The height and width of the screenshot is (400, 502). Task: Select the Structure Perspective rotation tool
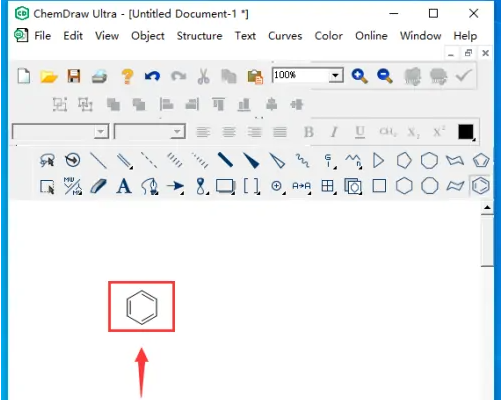click(72, 160)
